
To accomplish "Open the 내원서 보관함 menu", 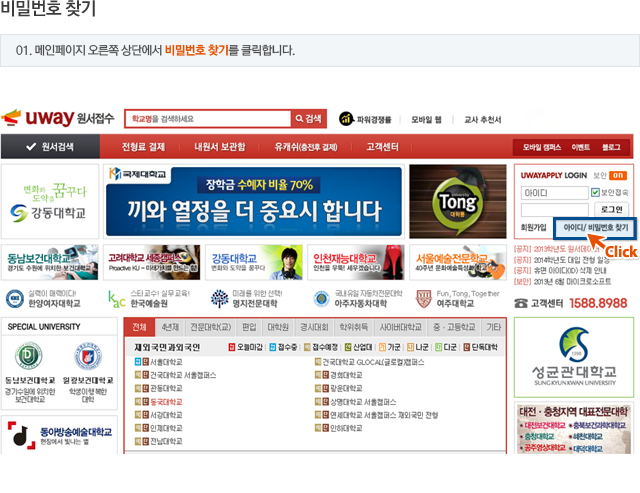I will coord(220,147).
